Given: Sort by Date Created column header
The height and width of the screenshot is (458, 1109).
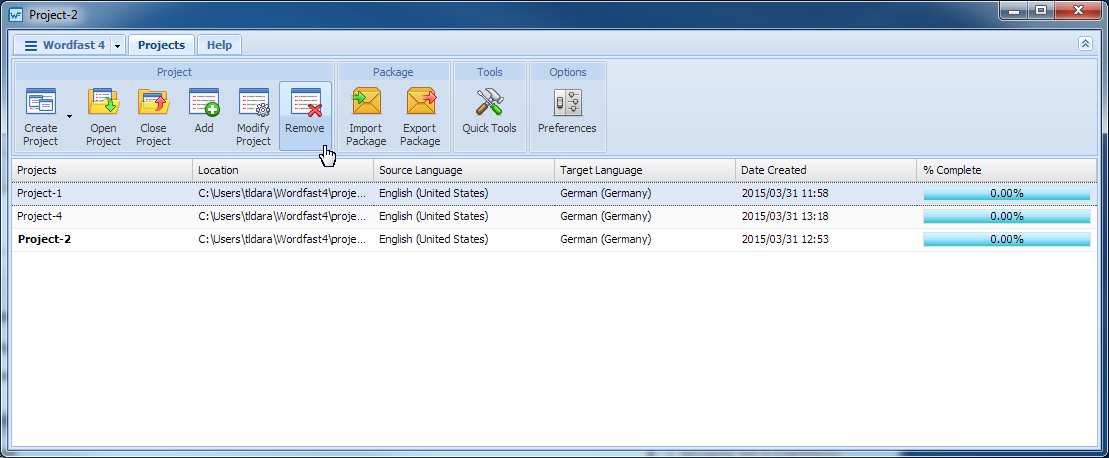Looking at the screenshot, I should [x=826, y=170].
